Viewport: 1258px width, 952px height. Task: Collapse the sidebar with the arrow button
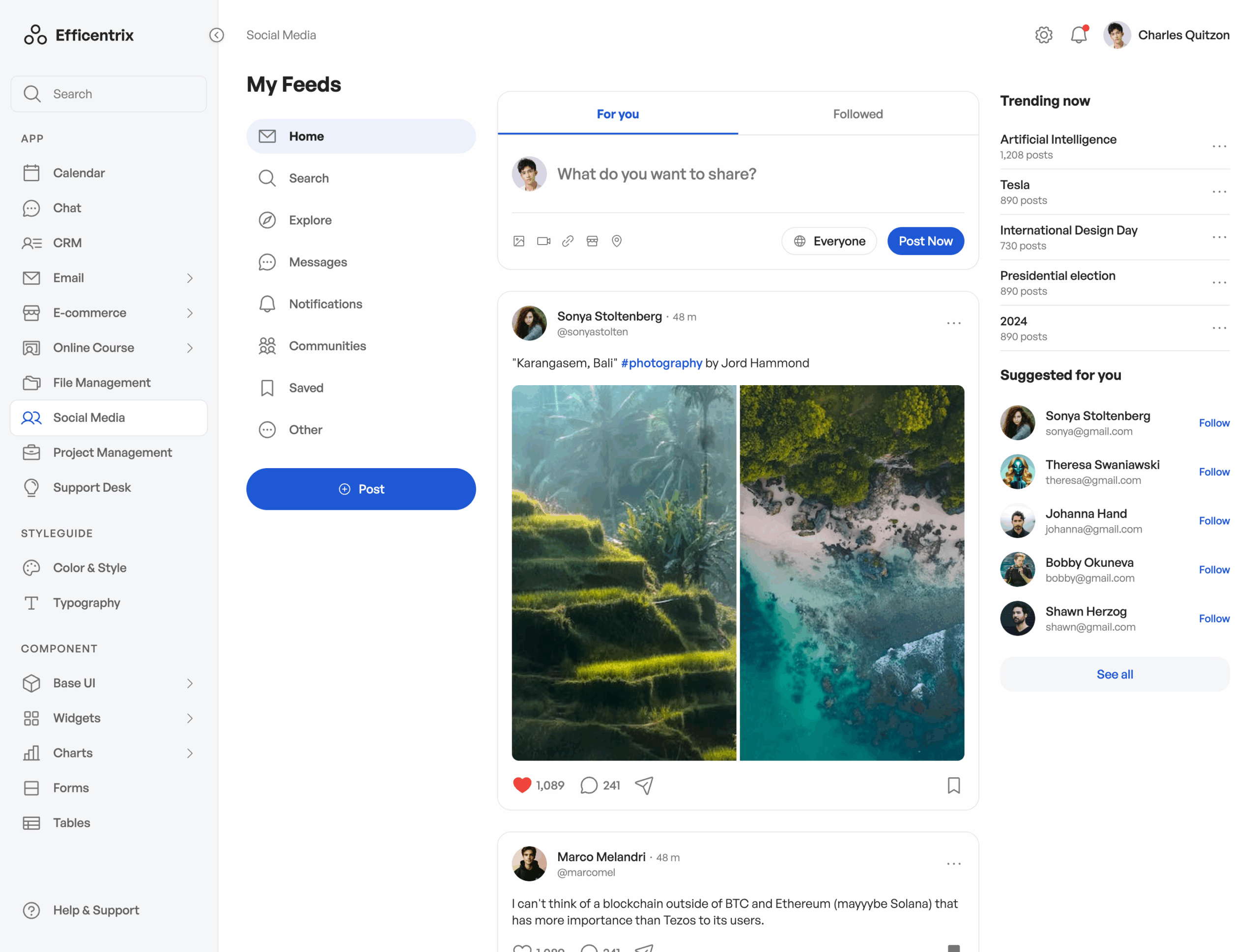[x=217, y=35]
